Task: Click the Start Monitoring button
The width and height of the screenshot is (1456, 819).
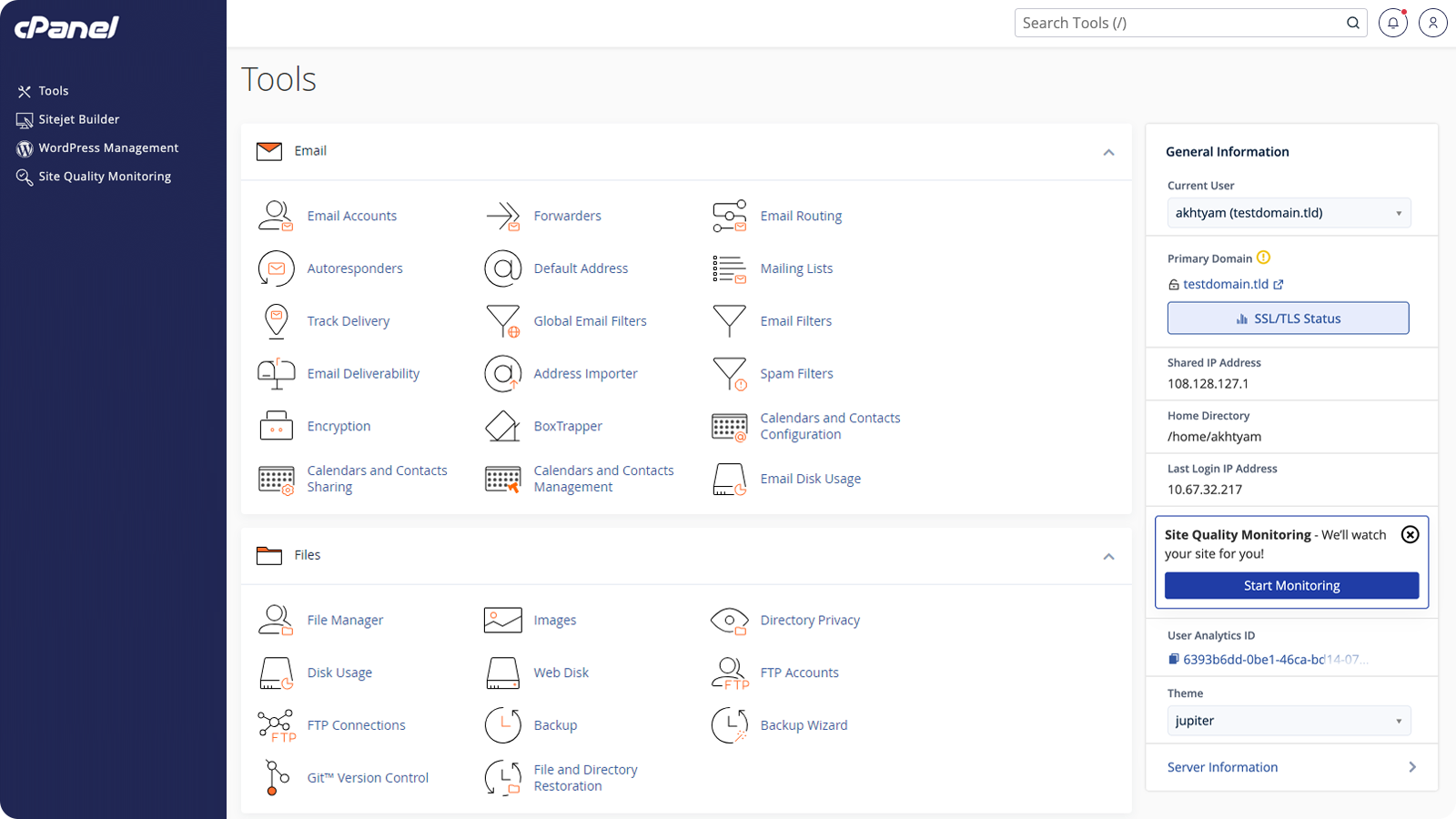Action: pos(1291,585)
